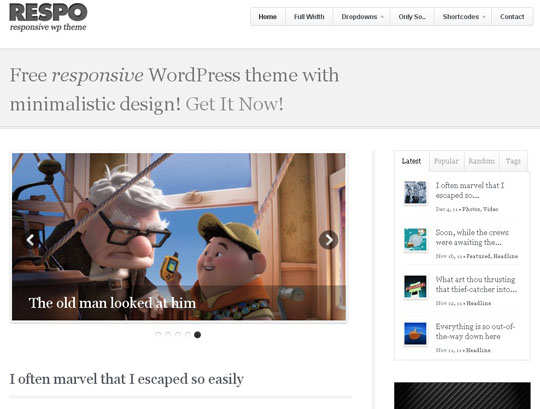The width and height of the screenshot is (540, 409).
Task: Click date 'Nov 11, 11' under fourth post
Action: 449,350
